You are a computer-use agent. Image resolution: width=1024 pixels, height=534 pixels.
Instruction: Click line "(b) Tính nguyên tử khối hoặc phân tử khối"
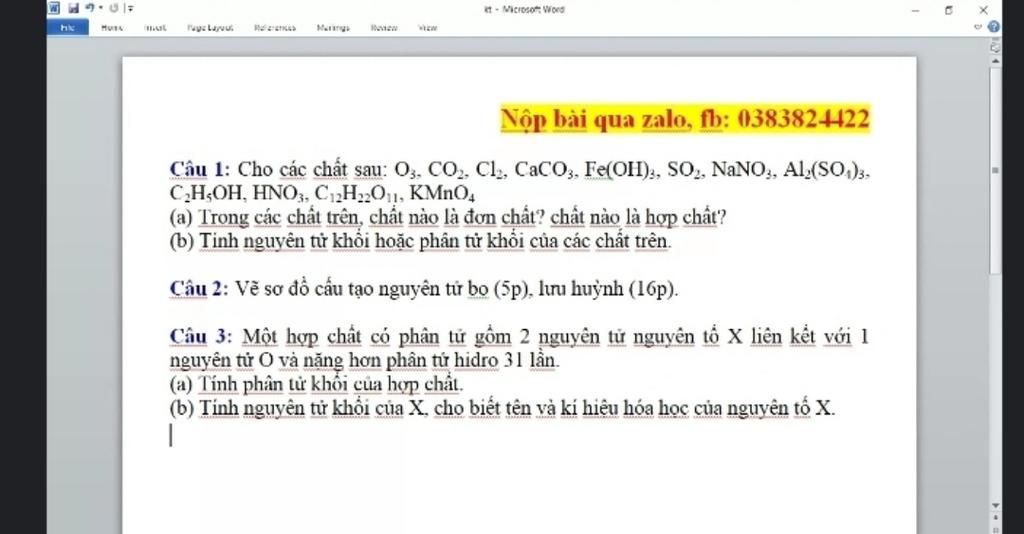click(421, 241)
